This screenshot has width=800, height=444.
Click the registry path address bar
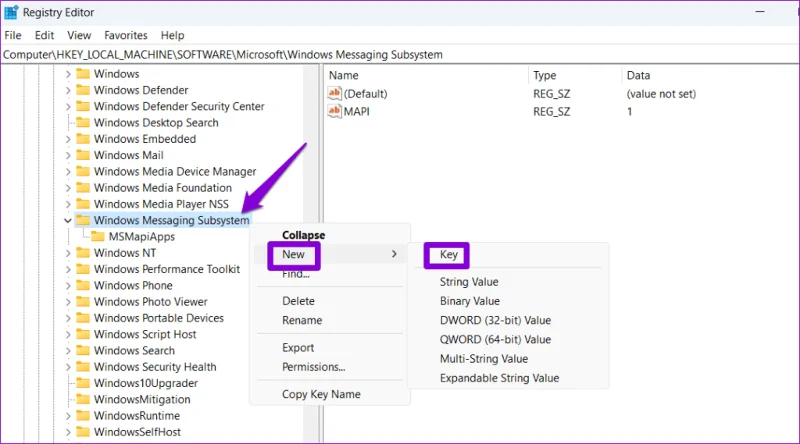tap(400, 55)
